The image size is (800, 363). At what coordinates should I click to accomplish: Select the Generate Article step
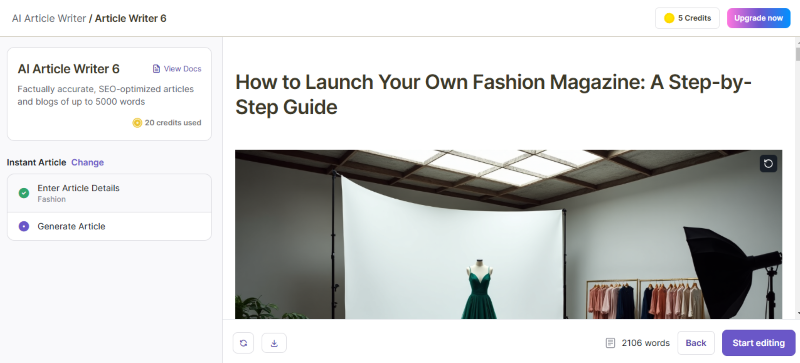109,226
